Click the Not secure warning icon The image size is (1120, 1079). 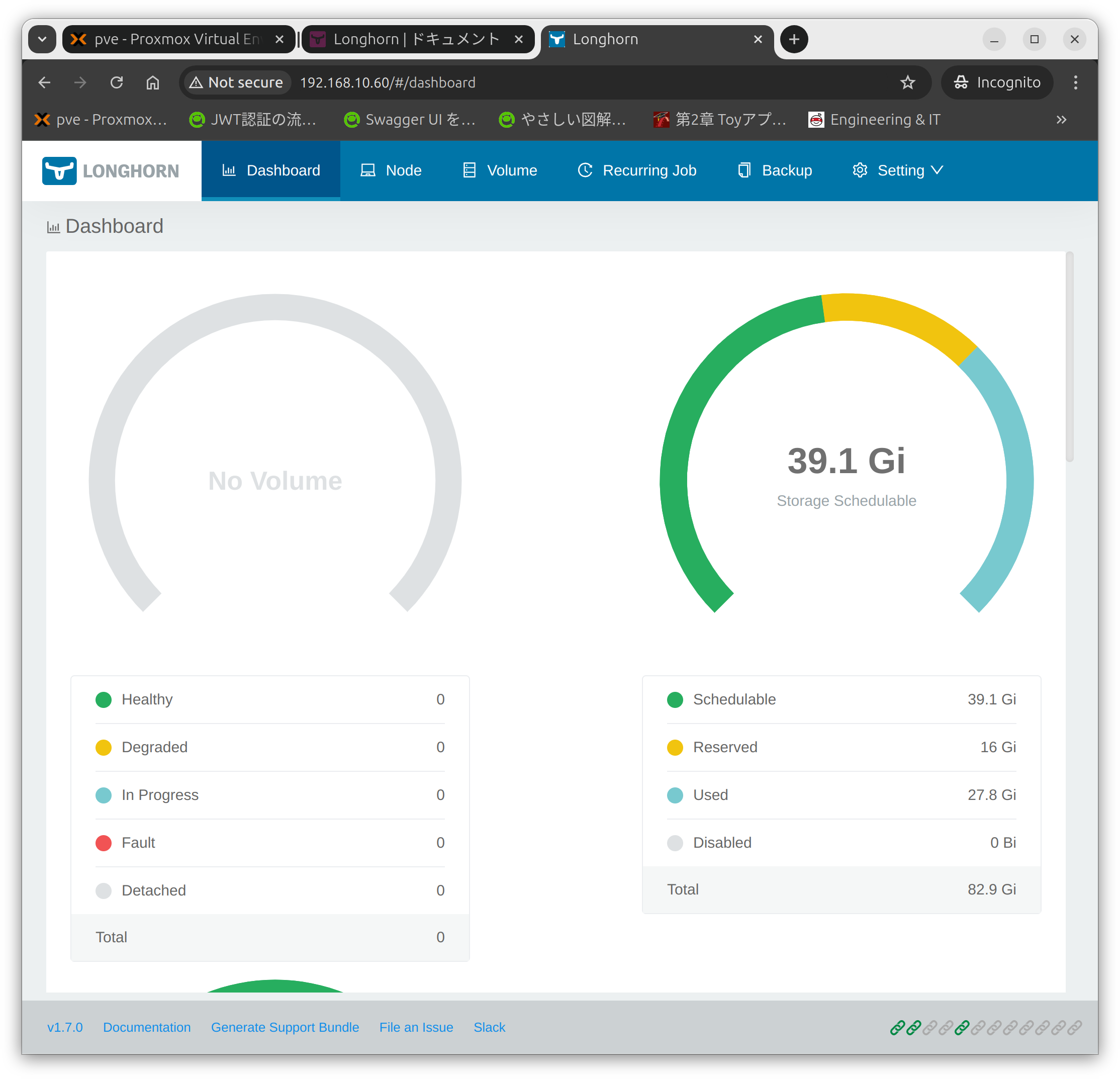point(196,83)
